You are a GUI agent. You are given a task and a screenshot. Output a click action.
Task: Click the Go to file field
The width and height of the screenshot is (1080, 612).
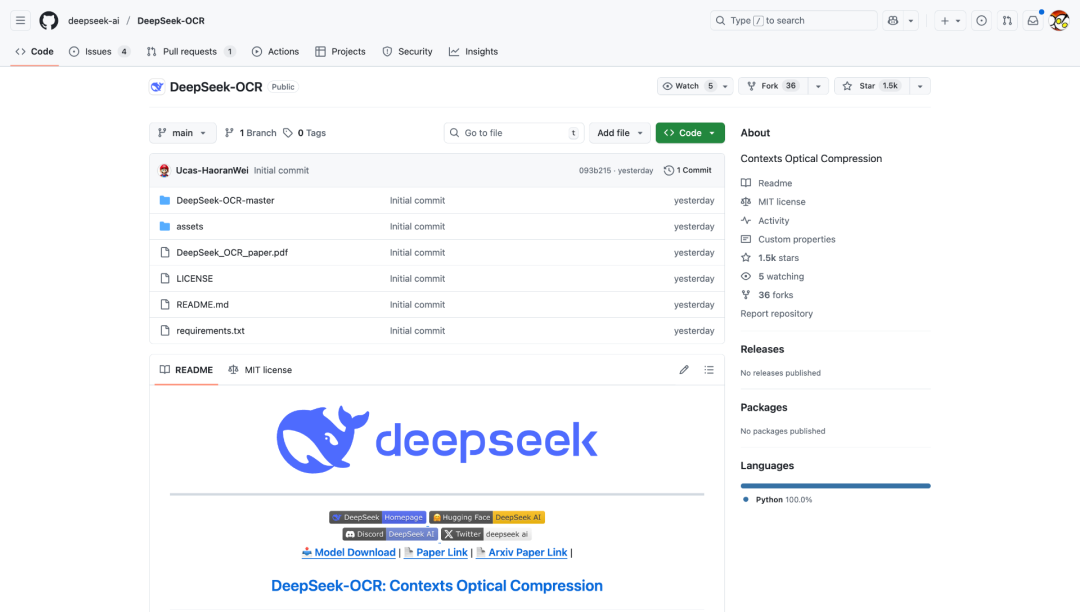click(514, 133)
